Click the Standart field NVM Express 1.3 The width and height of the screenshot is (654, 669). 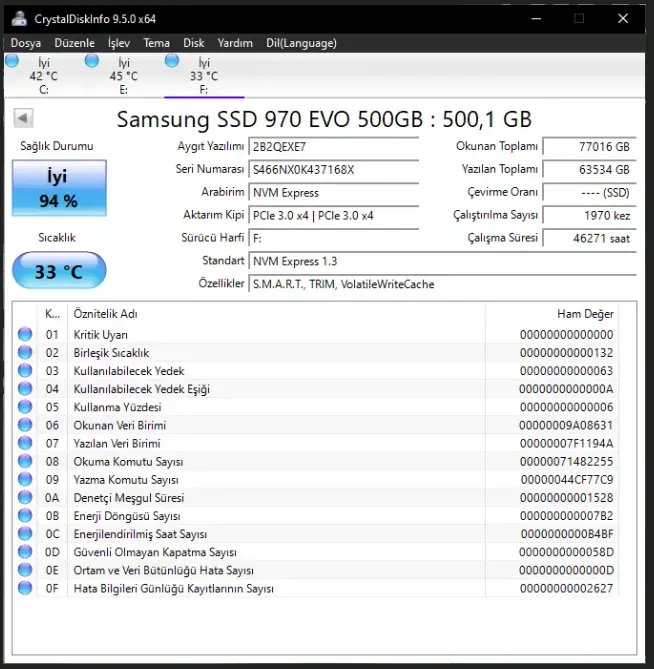coord(442,261)
